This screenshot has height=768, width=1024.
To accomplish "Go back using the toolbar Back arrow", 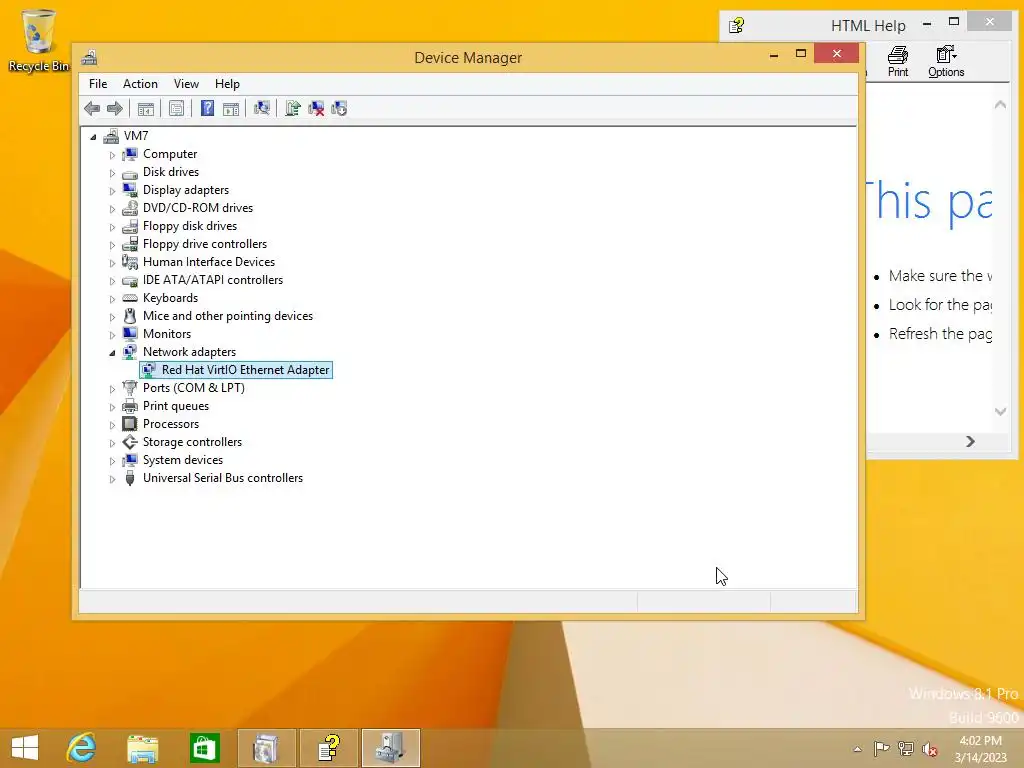I will click(x=92, y=108).
